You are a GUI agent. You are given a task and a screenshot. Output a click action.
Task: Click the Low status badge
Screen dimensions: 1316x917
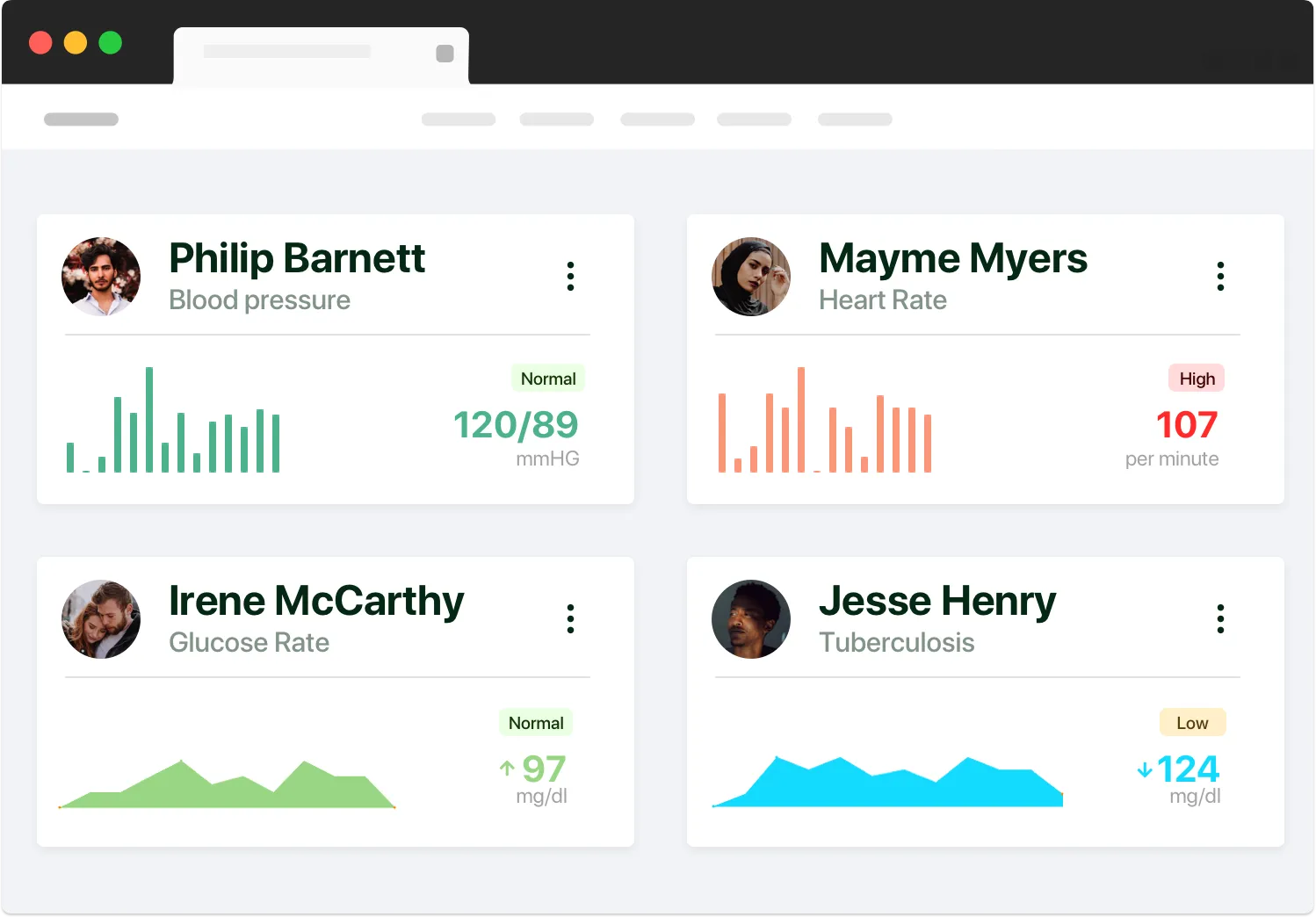(1192, 723)
